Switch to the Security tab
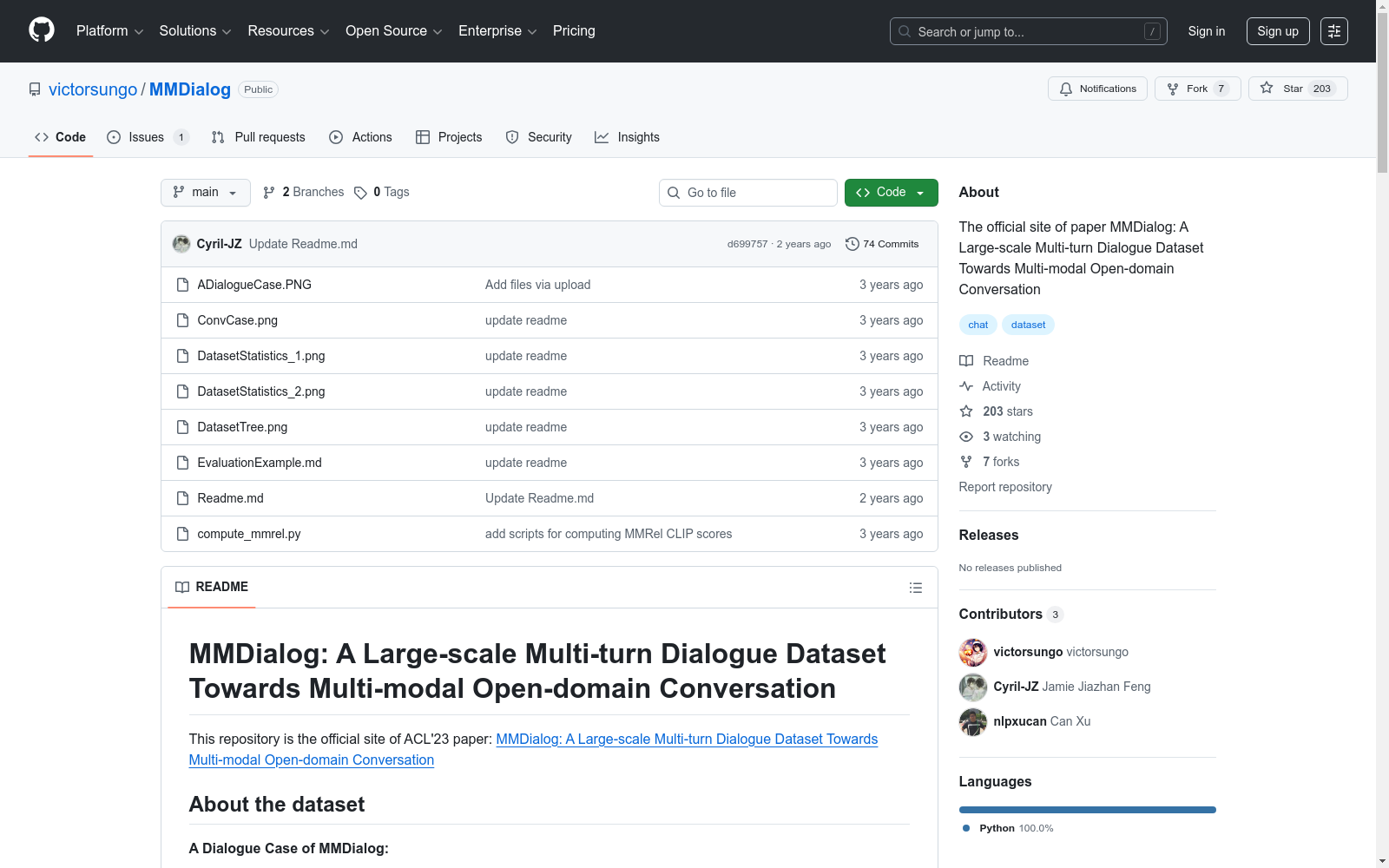Image resolution: width=1389 pixels, height=868 pixels. click(x=539, y=137)
